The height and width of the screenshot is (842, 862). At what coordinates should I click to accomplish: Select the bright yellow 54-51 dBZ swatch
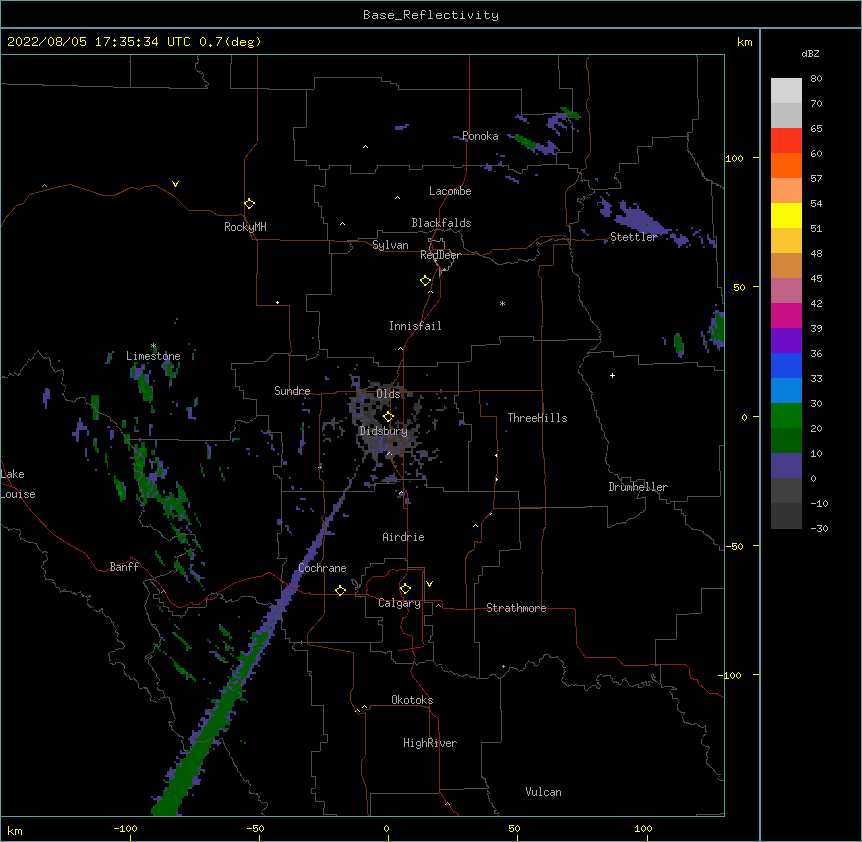pos(786,215)
